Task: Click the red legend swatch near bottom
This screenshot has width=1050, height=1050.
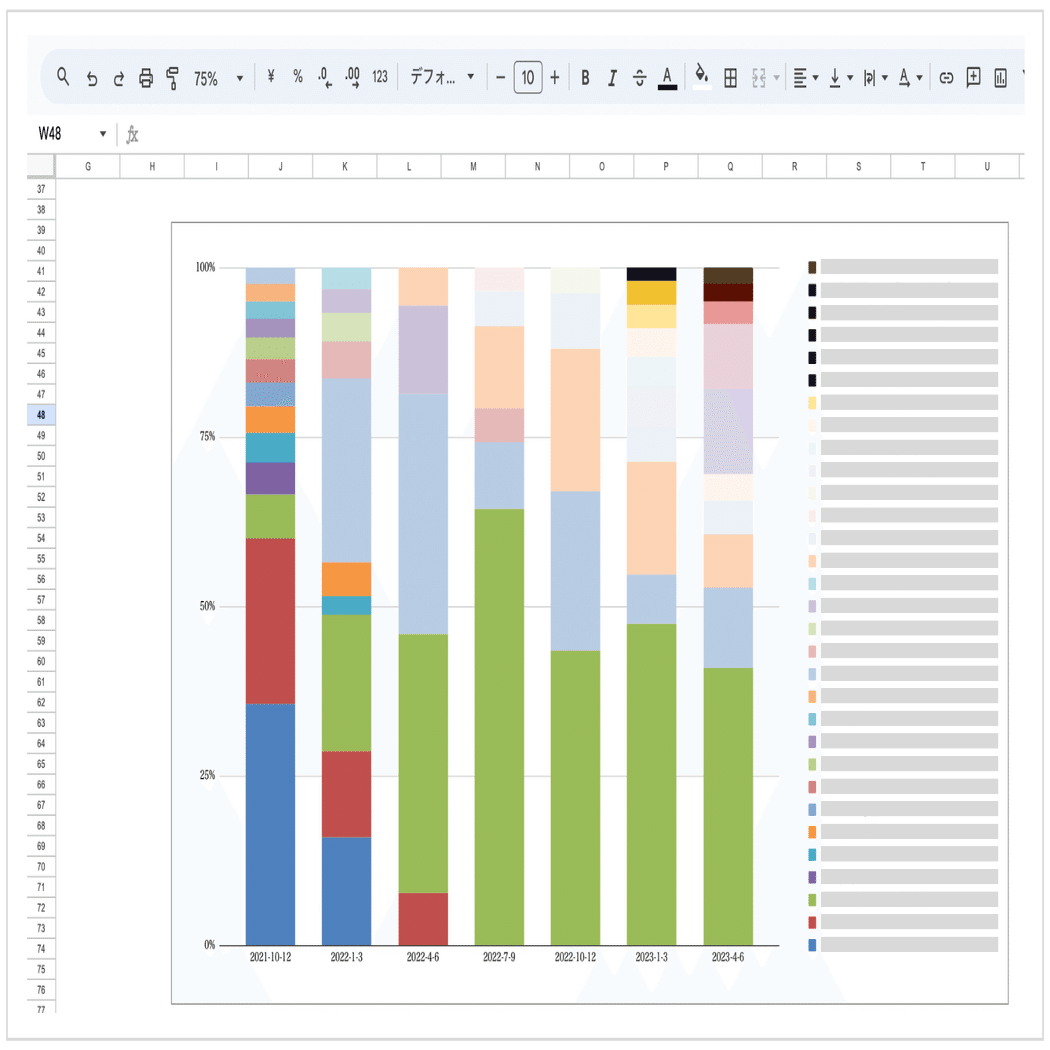Action: coord(812,922)
